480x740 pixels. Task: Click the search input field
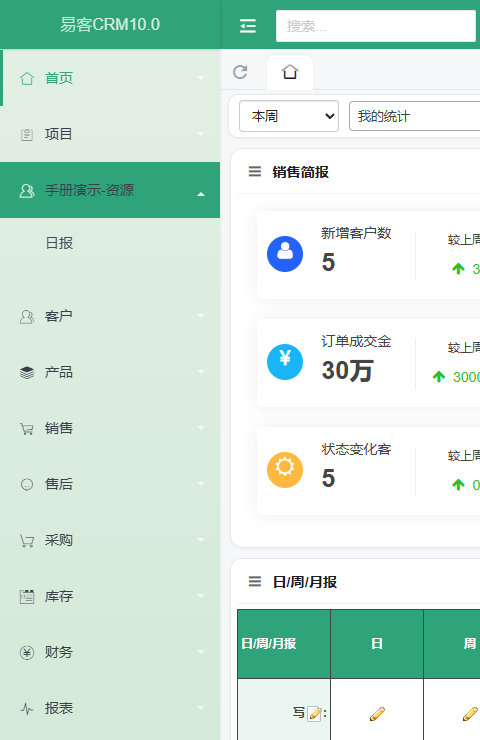pyautogui.click(x=376, y=26)
